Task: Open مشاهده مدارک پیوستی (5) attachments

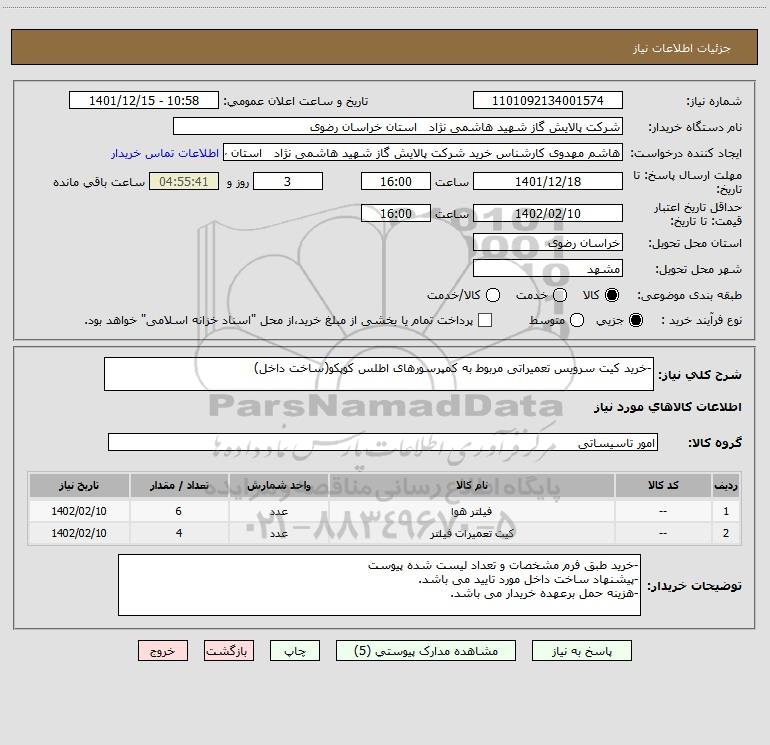Action: 426,651
